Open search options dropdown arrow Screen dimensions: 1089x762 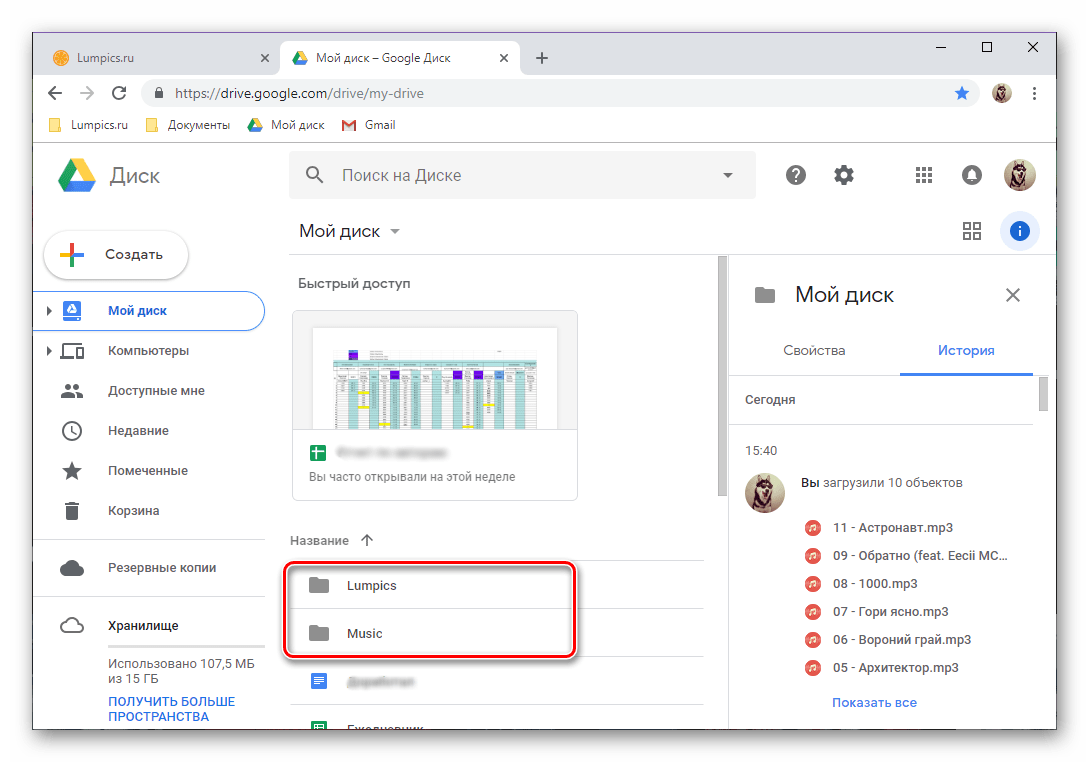[727, 176]
